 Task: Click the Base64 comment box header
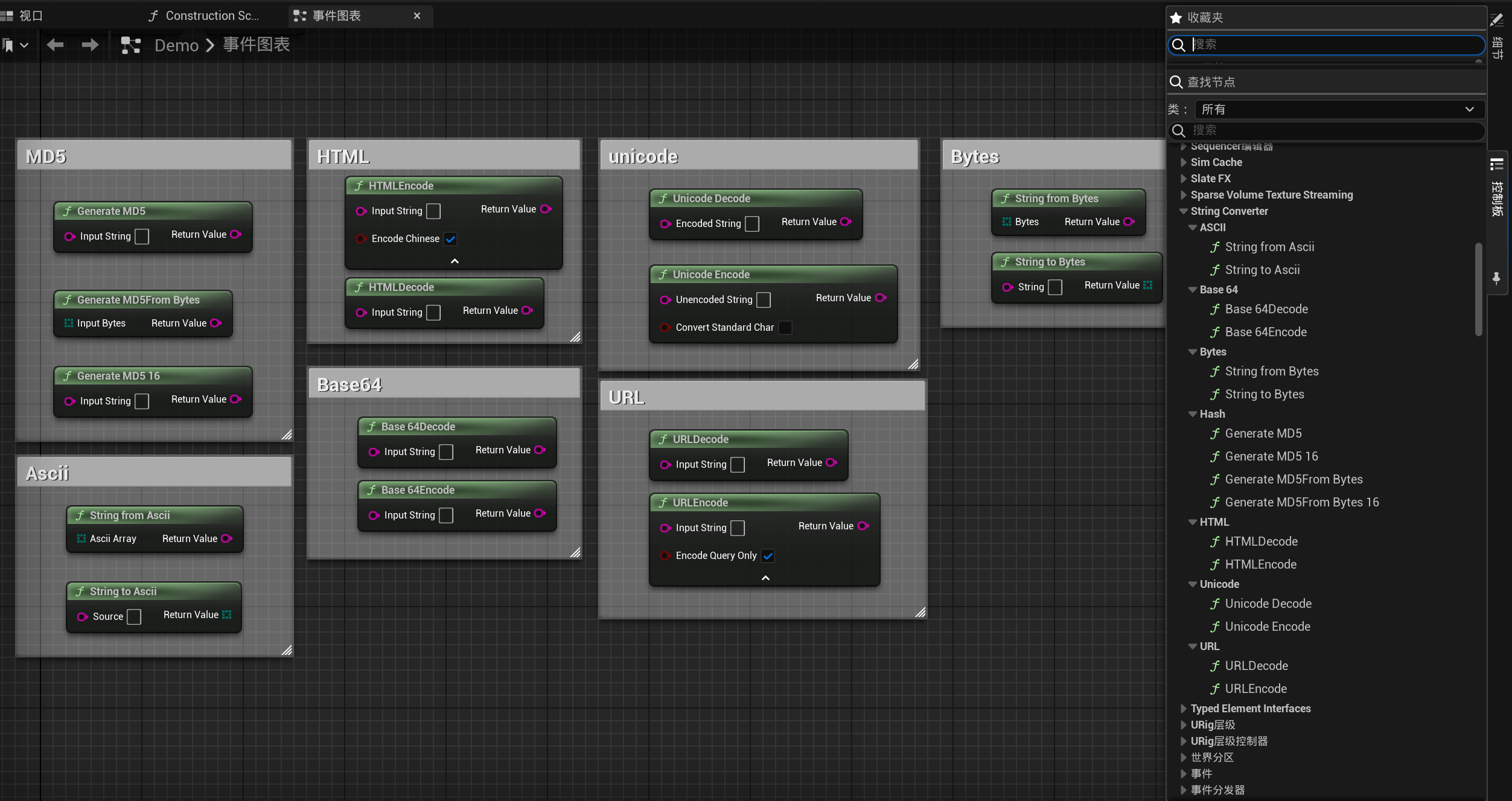coord(444,384)
